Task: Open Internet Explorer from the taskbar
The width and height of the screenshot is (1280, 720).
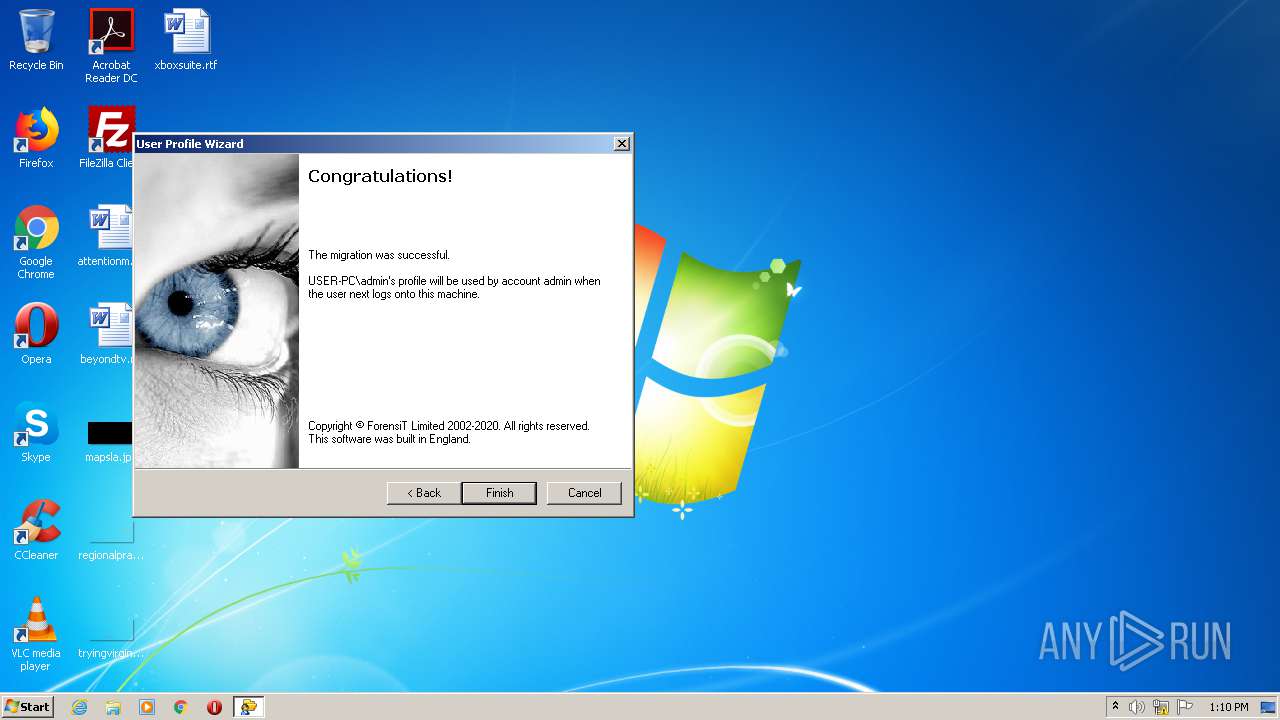Action: coord(79,707)
